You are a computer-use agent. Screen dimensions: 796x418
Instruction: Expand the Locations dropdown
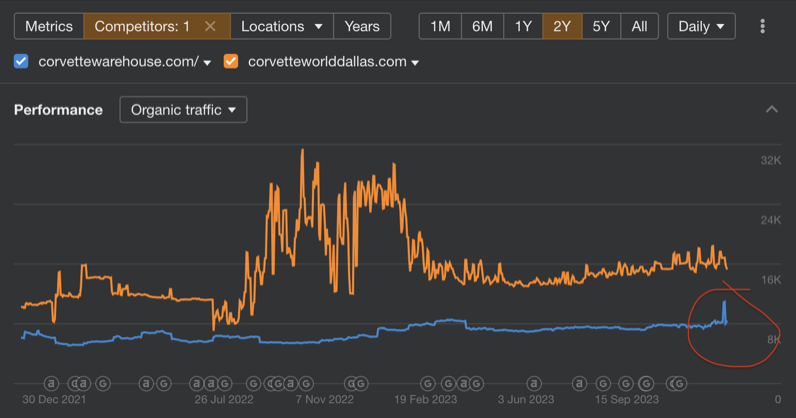[x=282, y=26]
